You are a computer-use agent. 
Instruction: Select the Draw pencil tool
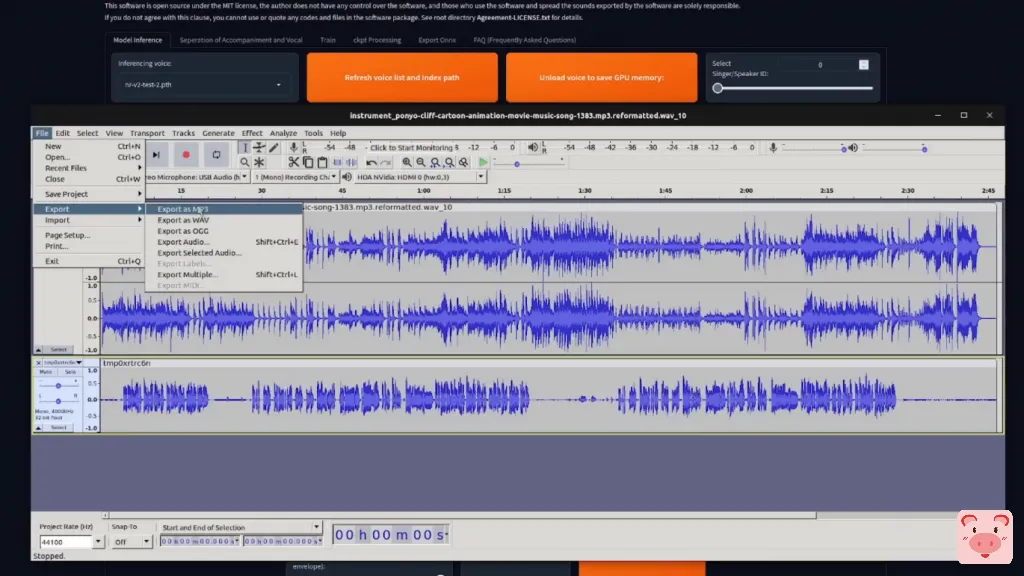pyautogui.click(x=274, y=148)
